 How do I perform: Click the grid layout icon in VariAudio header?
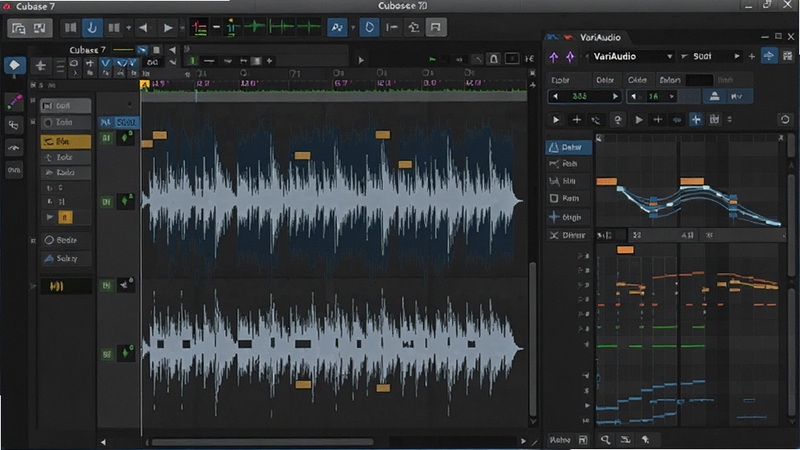(x=787, y=56)
